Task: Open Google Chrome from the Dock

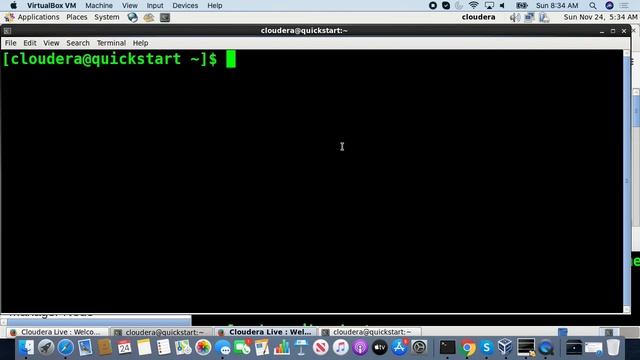Action: [467, 347]
